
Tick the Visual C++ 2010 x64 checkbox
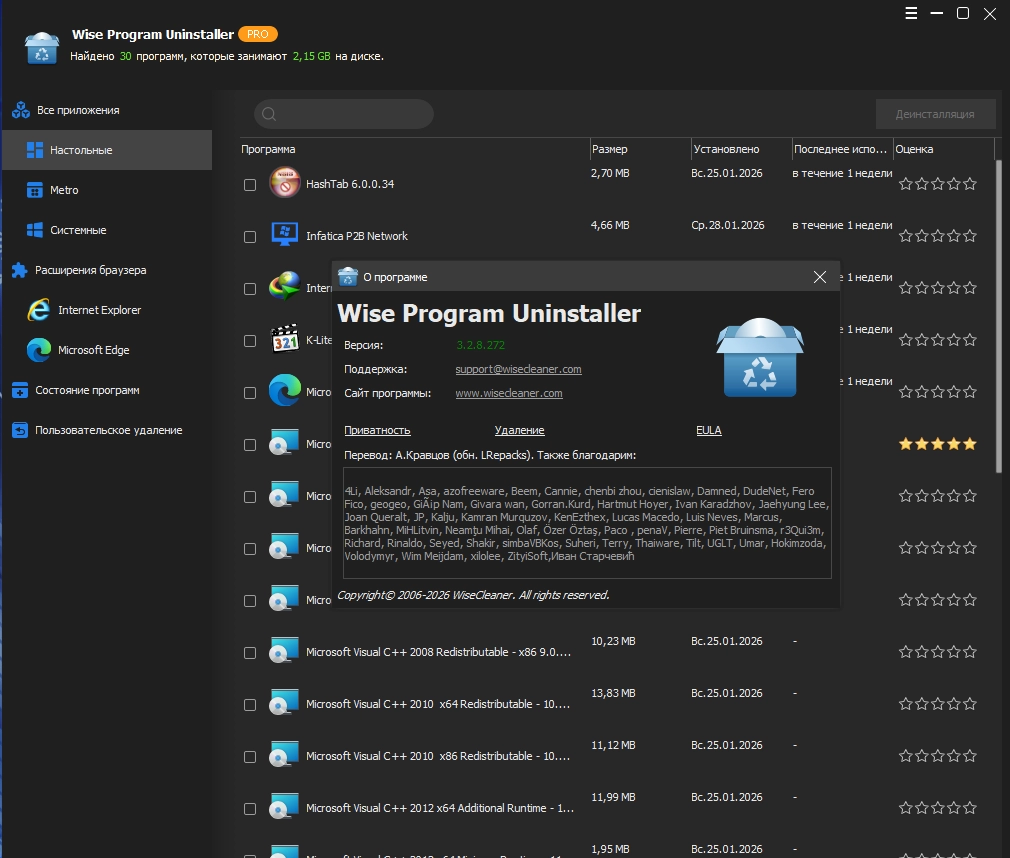pos(250,705)
